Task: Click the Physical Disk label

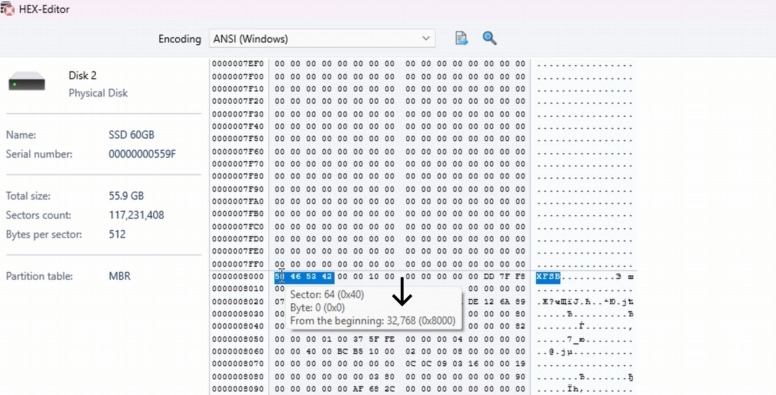Action: (x=98, y=93)
